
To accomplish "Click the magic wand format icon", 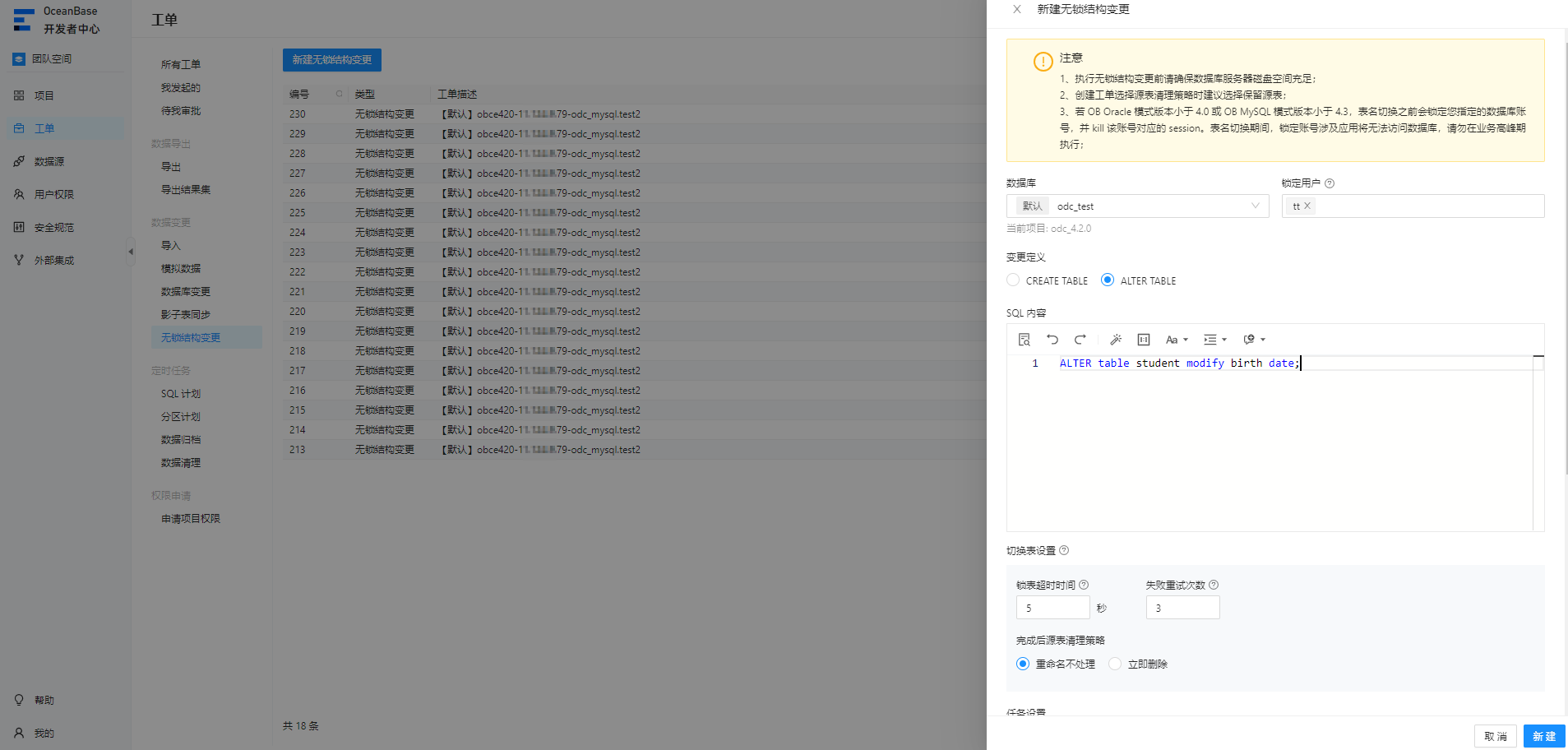I will click(1116, 340).
